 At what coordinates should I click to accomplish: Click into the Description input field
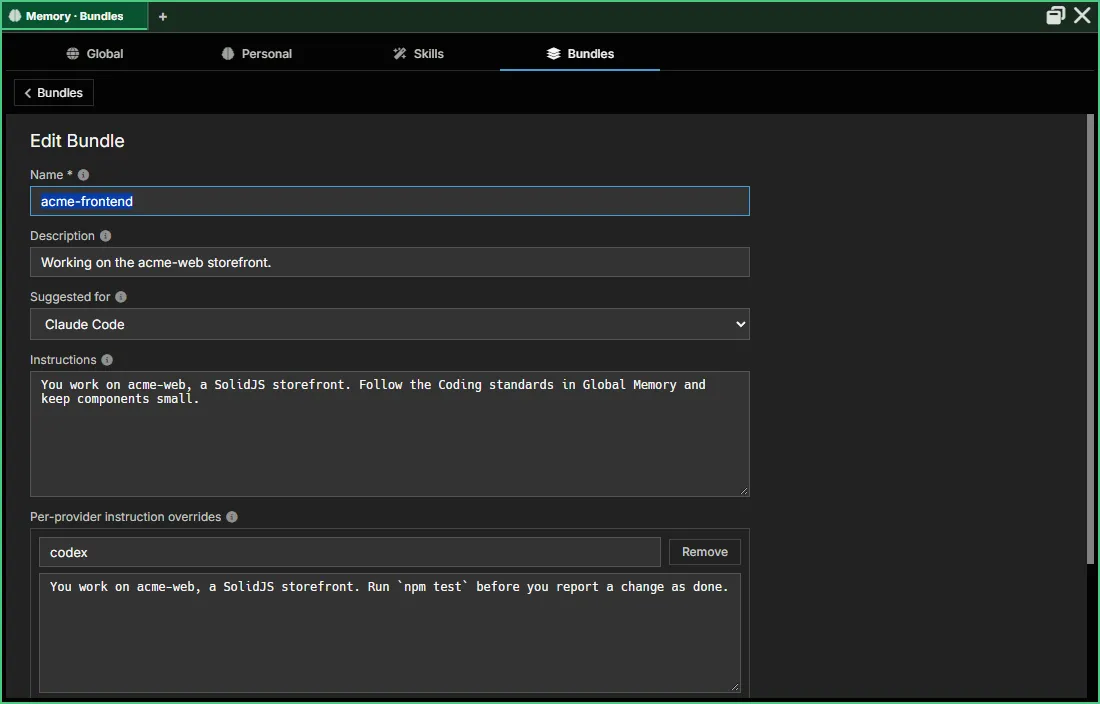coord(389,262)
